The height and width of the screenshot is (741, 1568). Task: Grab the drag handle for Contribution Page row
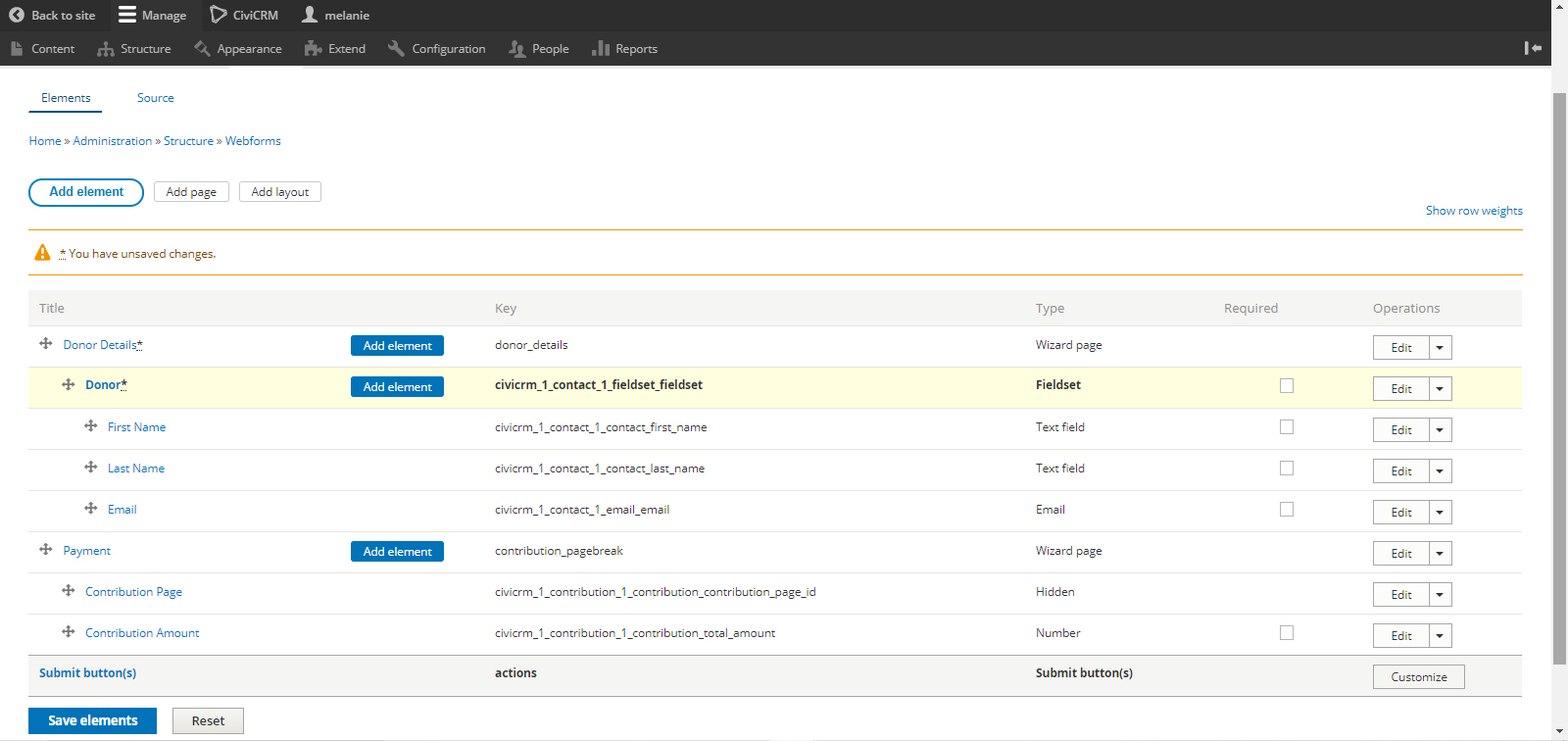coord(69,591)
